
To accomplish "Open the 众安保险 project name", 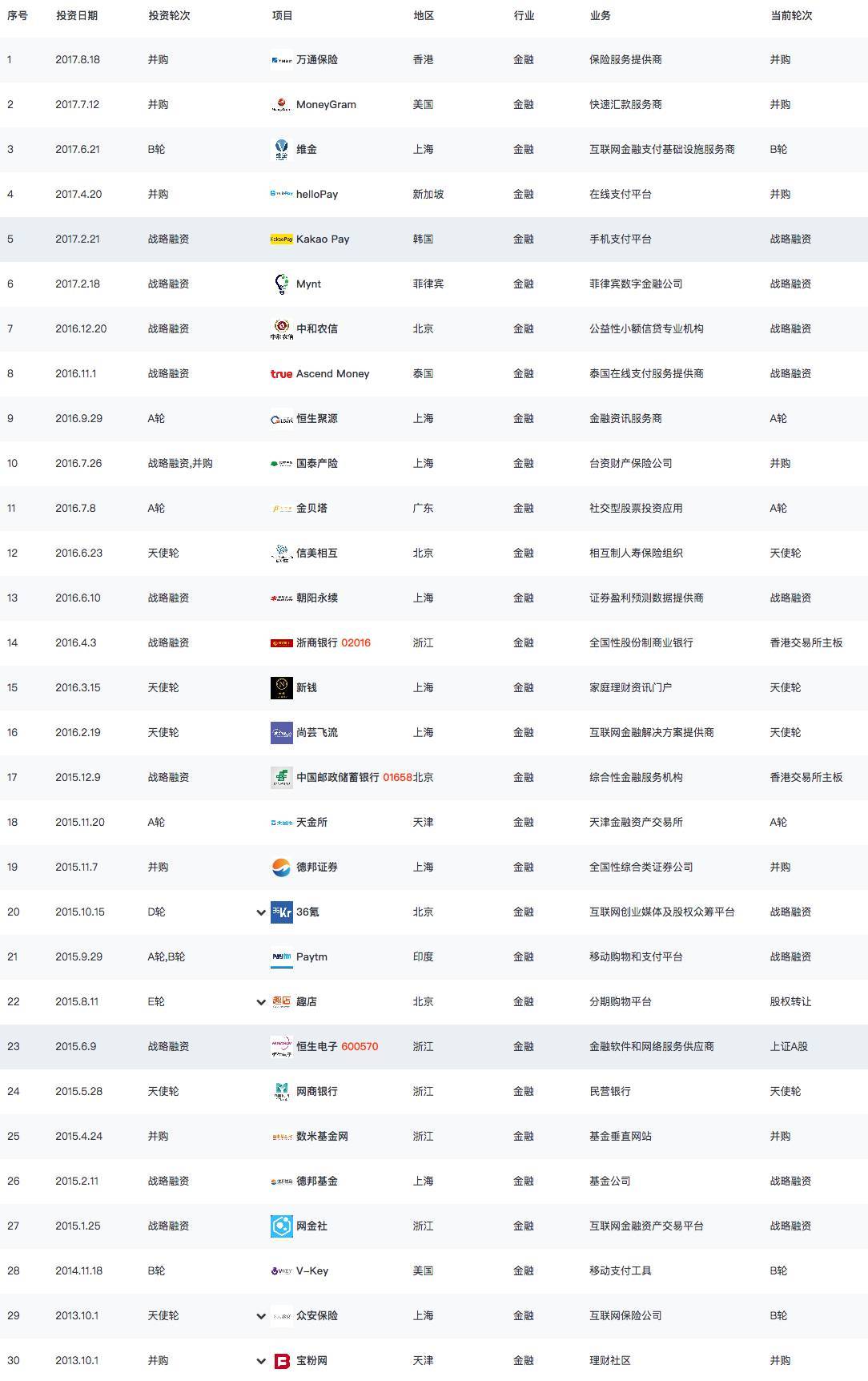I will (x=317, y=1316).
